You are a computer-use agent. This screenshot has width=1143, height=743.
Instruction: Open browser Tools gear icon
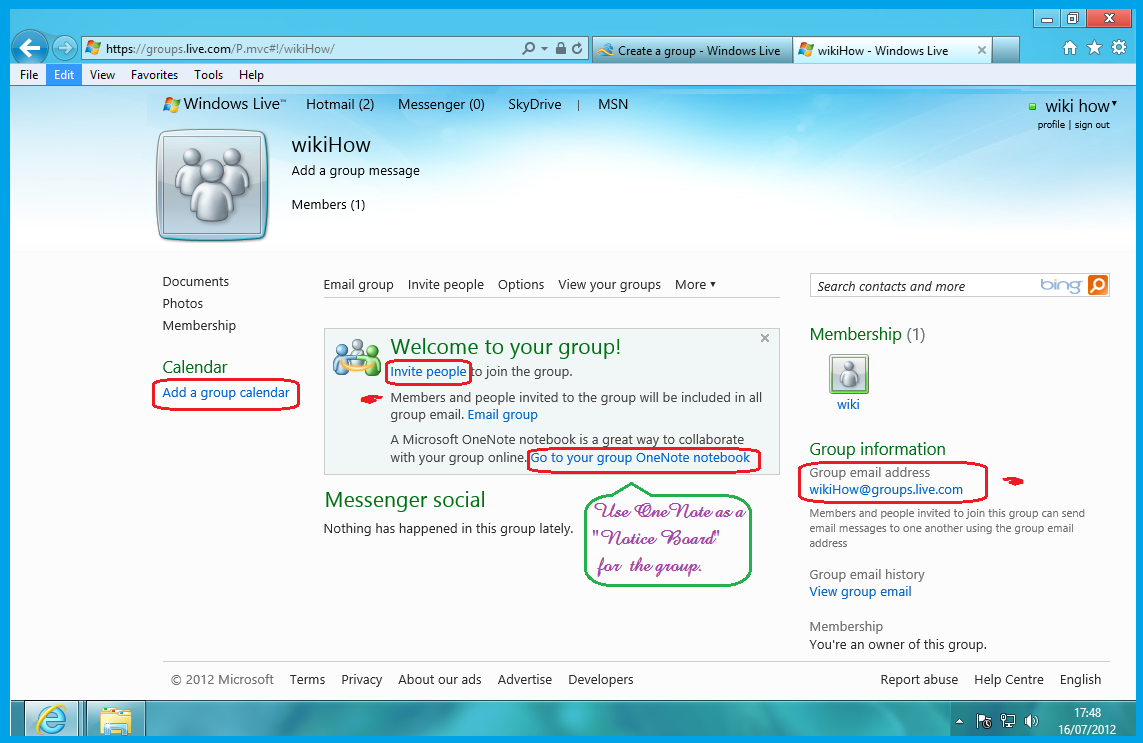point(1119,48)
